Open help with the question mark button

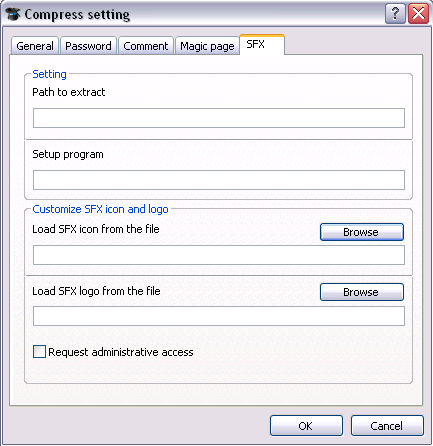pos(395,14)
